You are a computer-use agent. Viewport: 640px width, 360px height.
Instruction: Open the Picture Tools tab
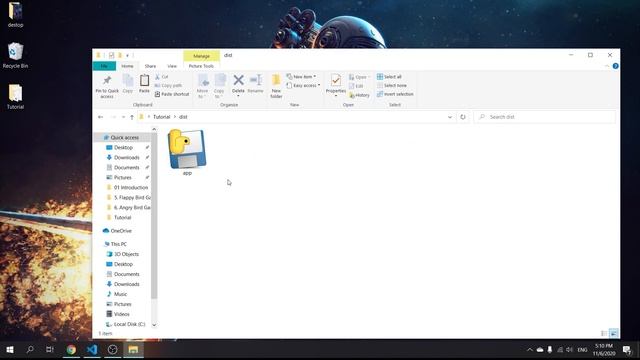[x=201, y=66]
